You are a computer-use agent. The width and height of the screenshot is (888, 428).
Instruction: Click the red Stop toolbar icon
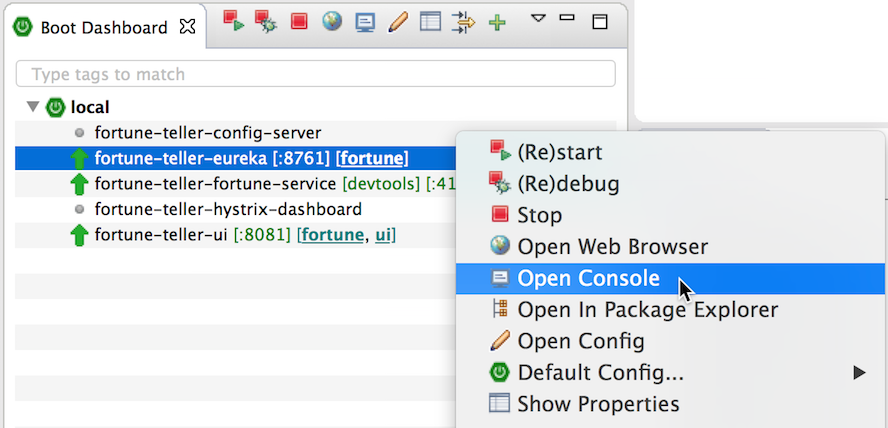tap(298, 22)
